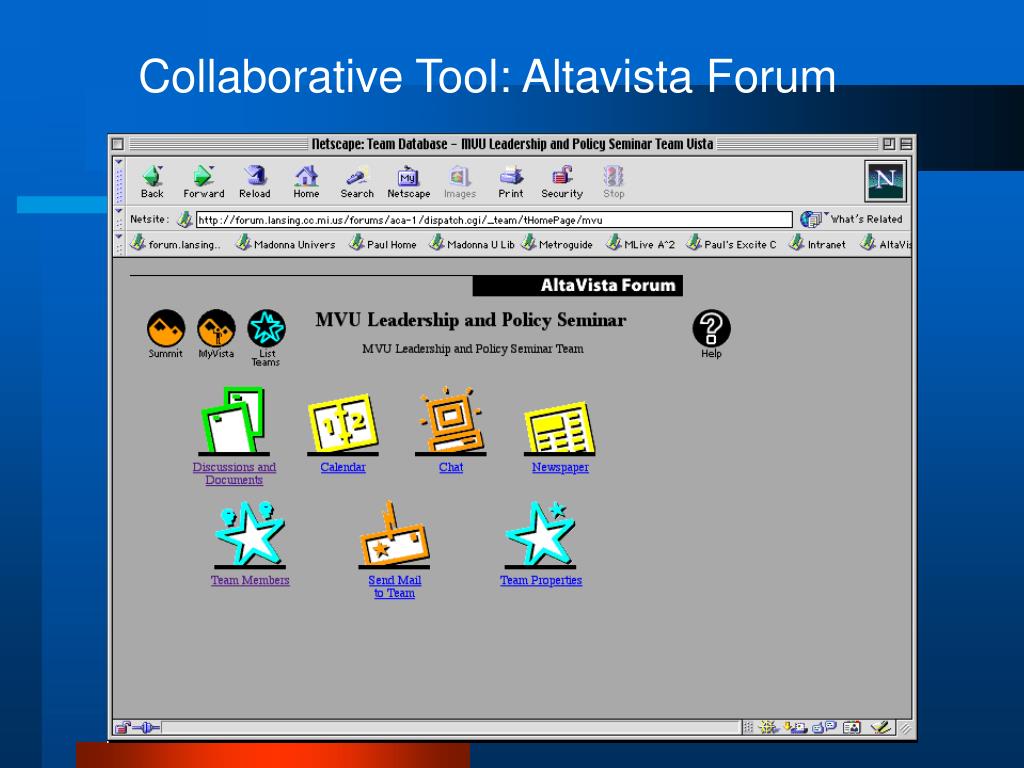Screen dimensions: 1024x768
Task: Click the yellow Calendar icon
Action: (343, 423)
